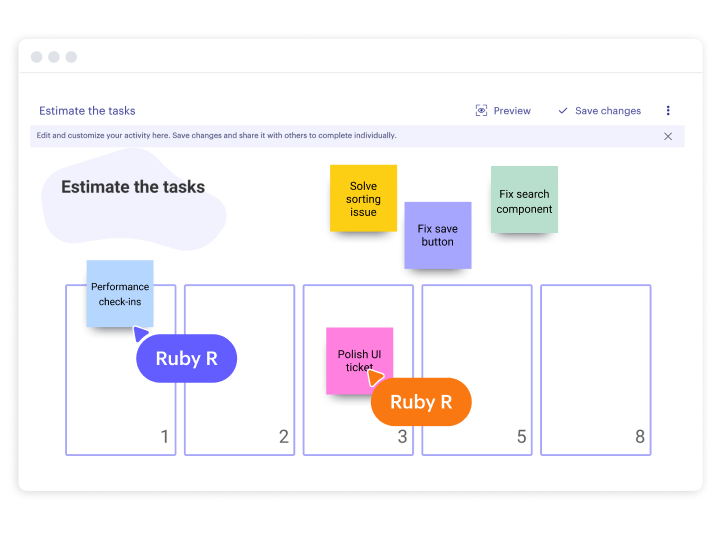Click the Estimate the tasks header title
The image size is (720, 541).
pyautogui.click(x=87, y=111)
